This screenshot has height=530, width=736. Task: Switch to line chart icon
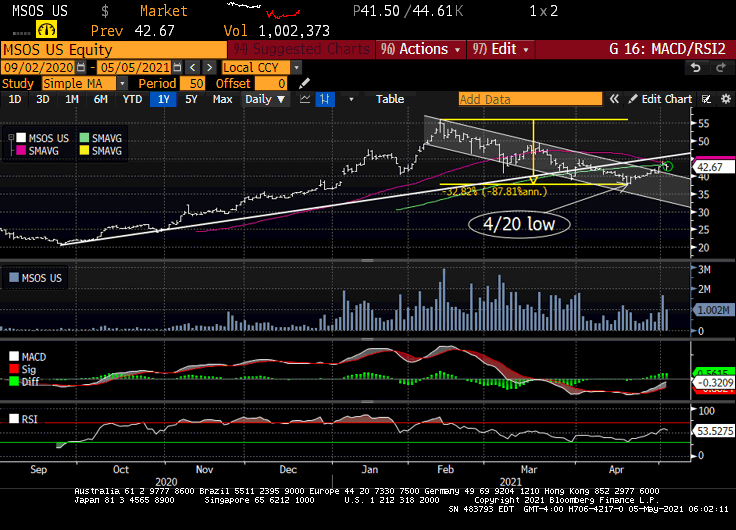(x=305, y=99)
